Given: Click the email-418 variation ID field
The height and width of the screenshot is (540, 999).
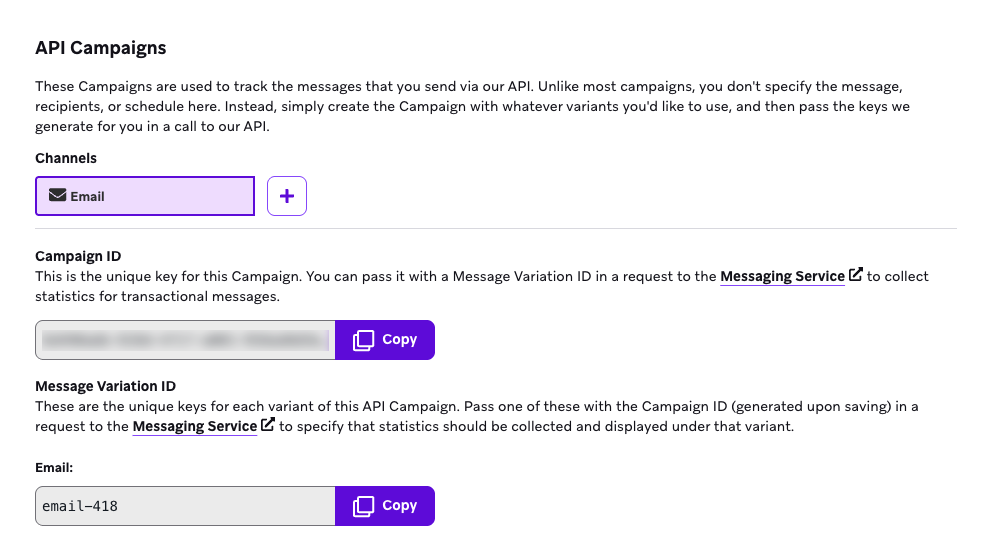Looking at the screenshot, I should pos(185,506).
